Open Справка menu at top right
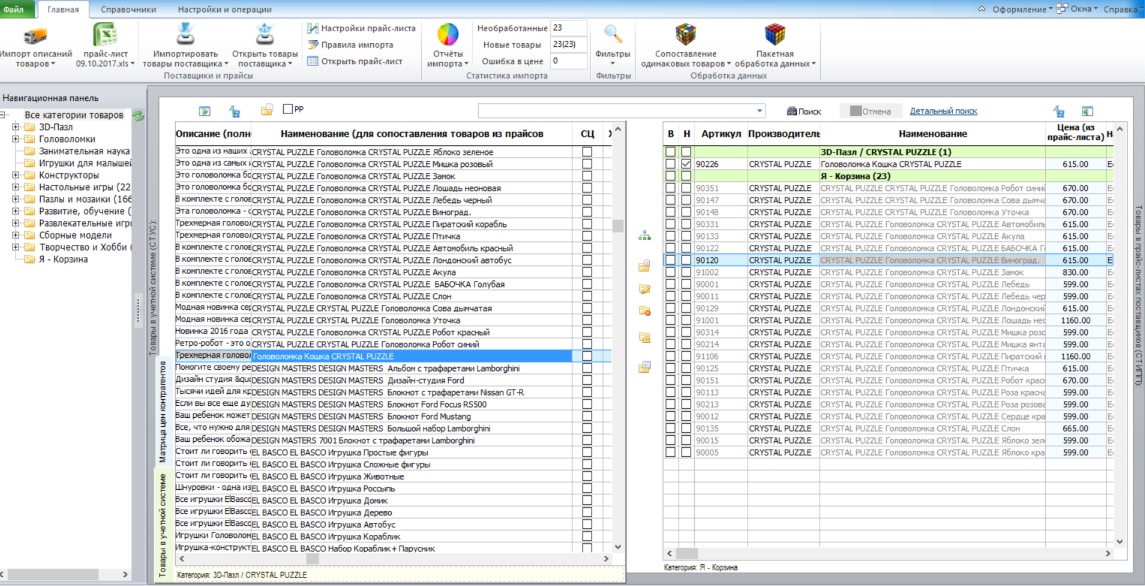Image resolution: width=1145 pixels, height=586 pixels. click(x=1123, y=9)
